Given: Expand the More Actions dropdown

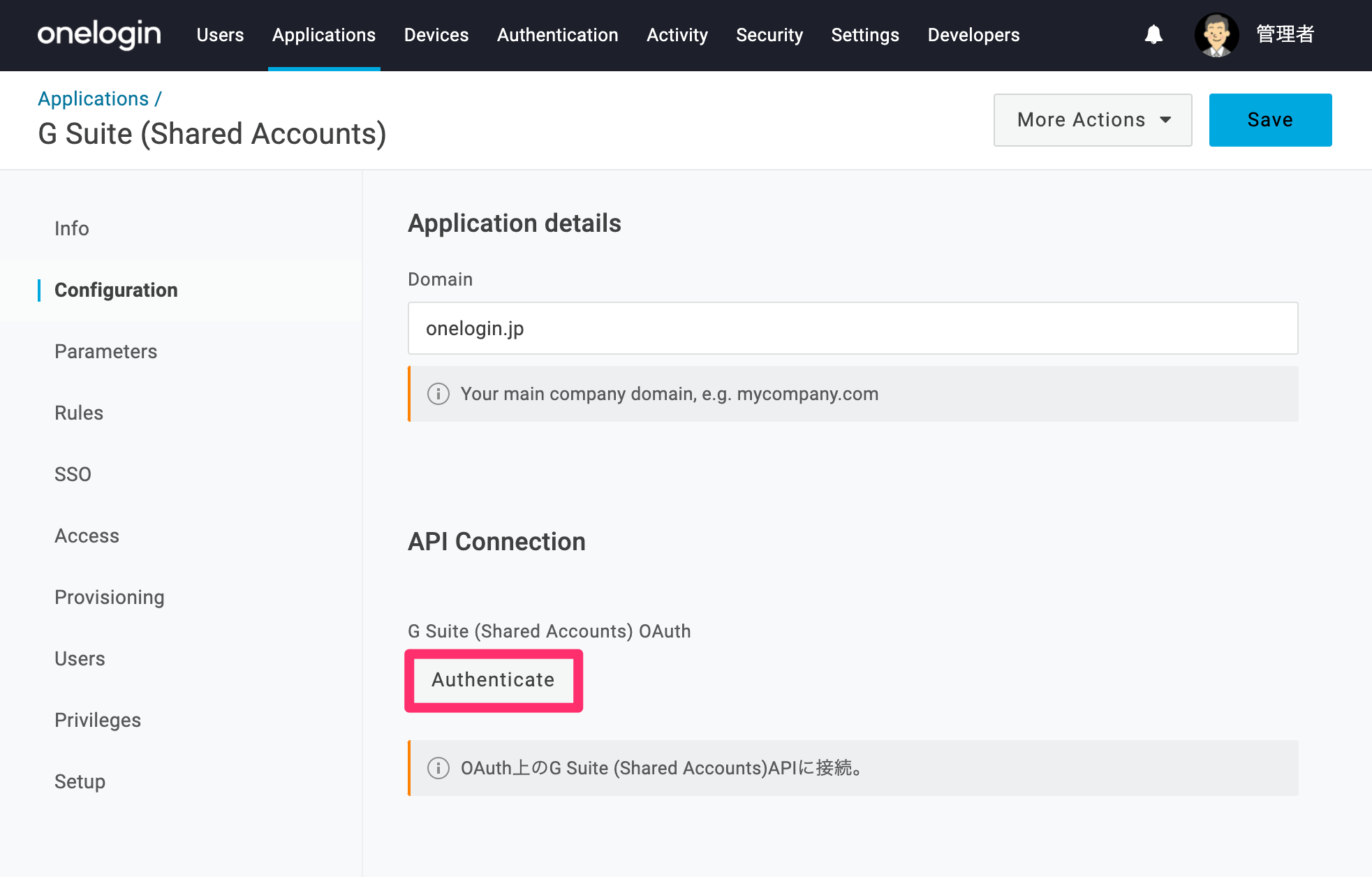Looking at the screenshot, I should [1093, 120].
